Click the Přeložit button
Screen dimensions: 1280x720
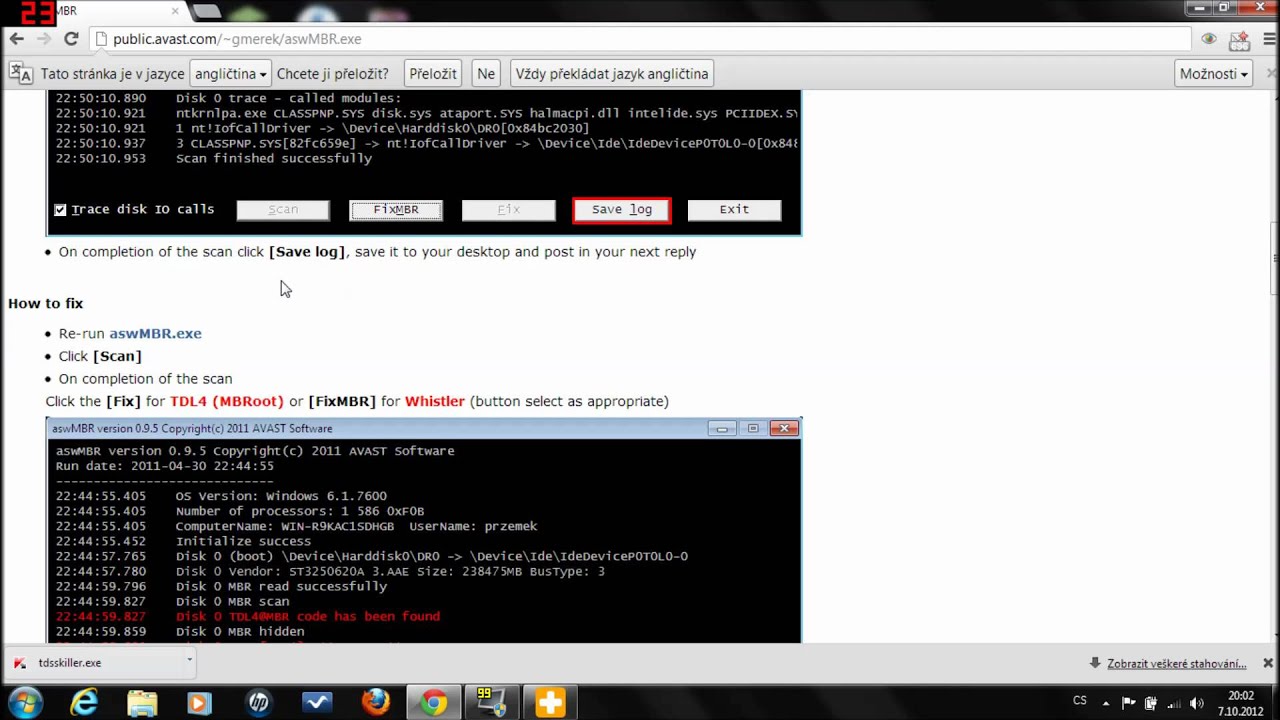click(433, 74)
